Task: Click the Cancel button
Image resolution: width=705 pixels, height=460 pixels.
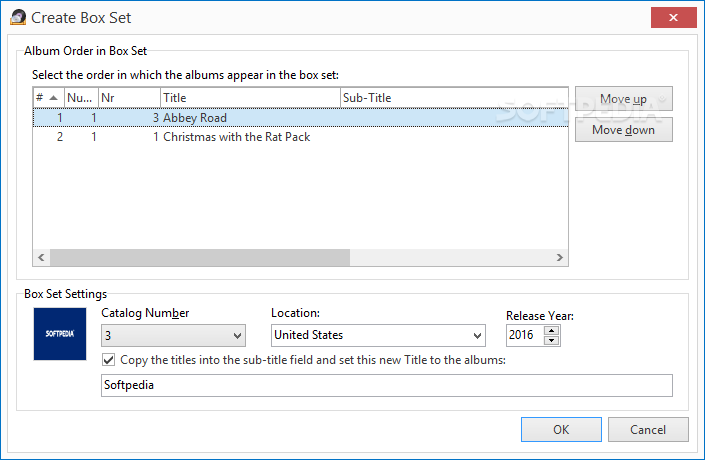Action: (x=648, y=429)
